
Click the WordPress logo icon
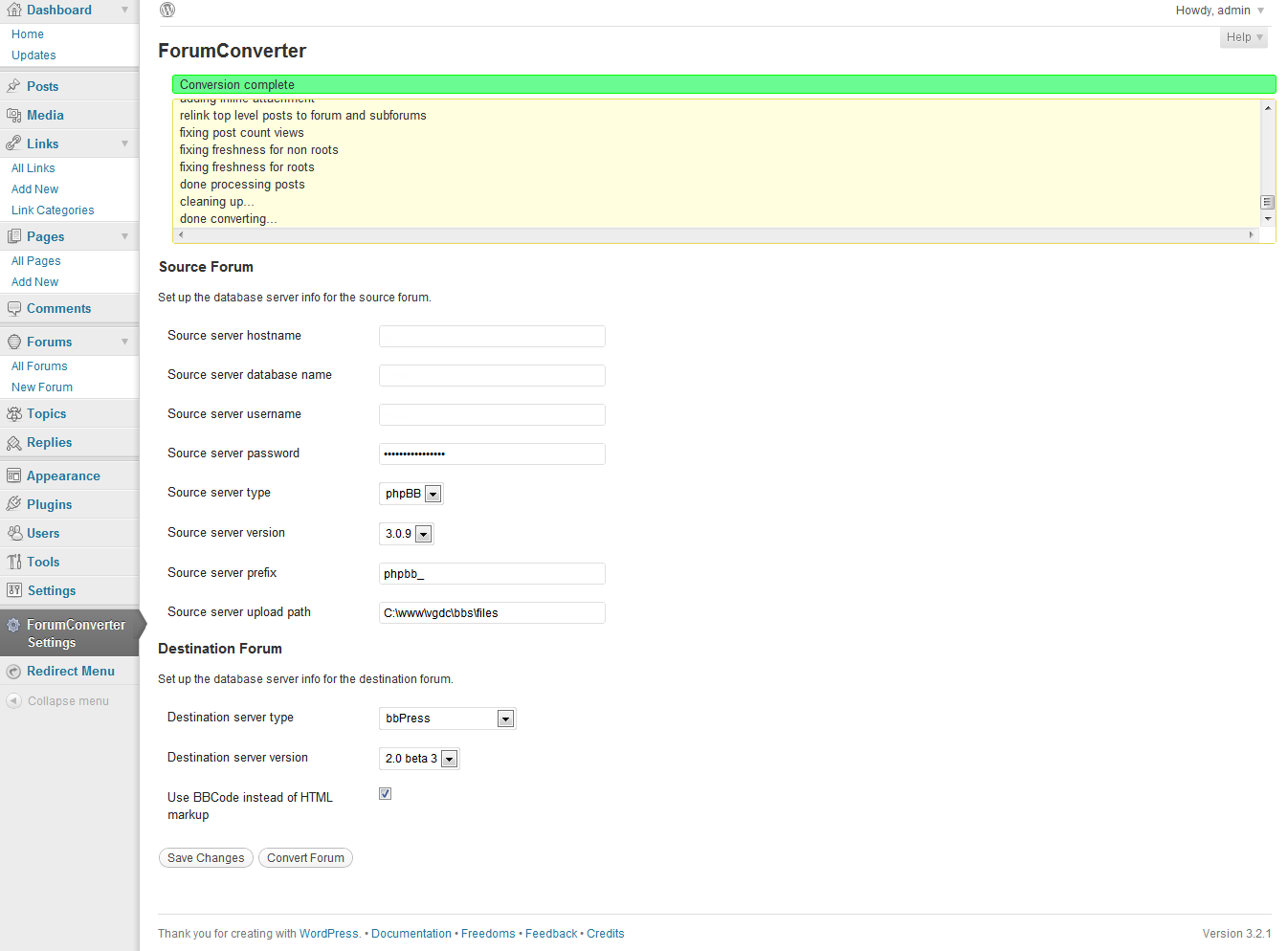click(x=167, y=10)
